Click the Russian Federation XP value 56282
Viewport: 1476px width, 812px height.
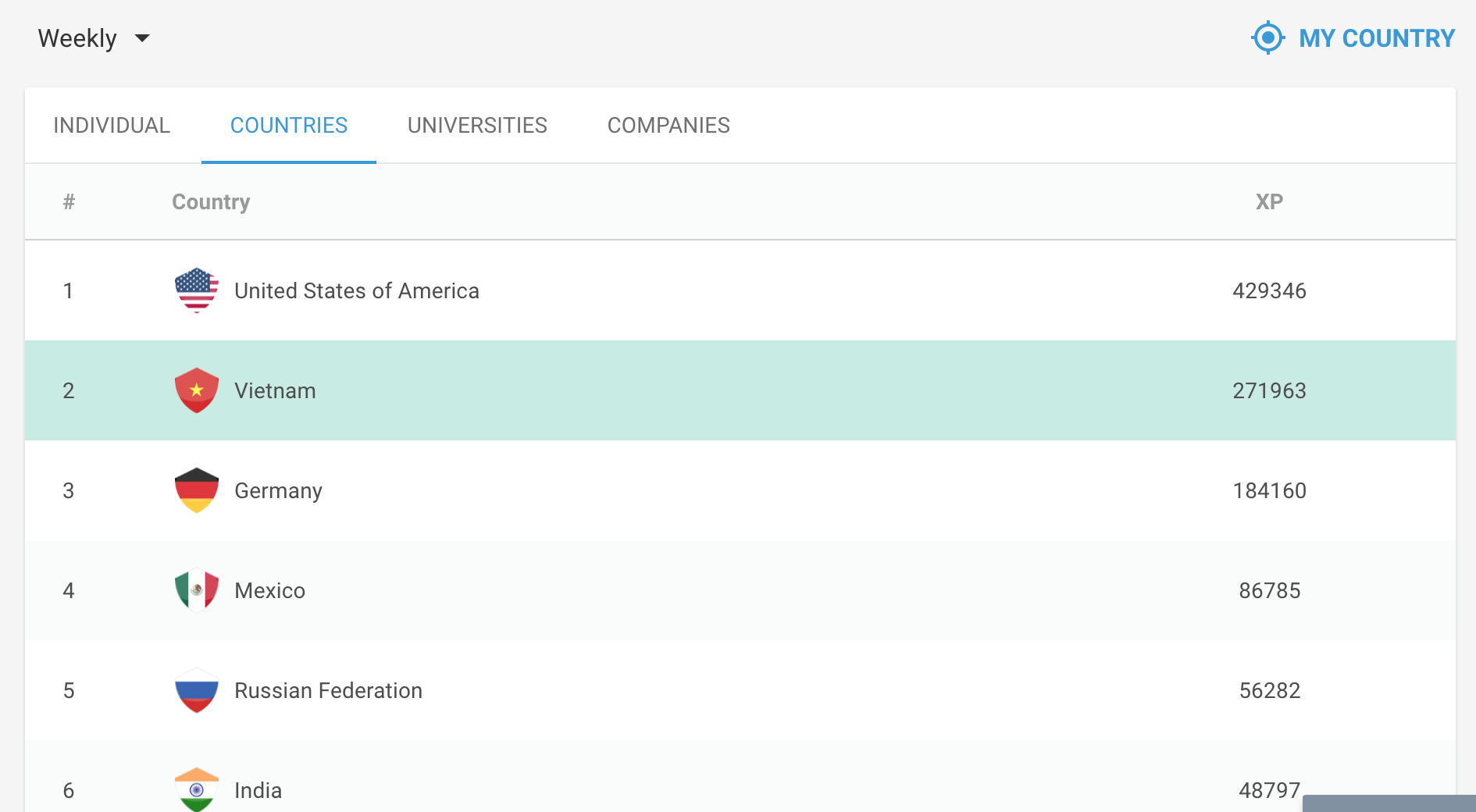(1269, 690)
